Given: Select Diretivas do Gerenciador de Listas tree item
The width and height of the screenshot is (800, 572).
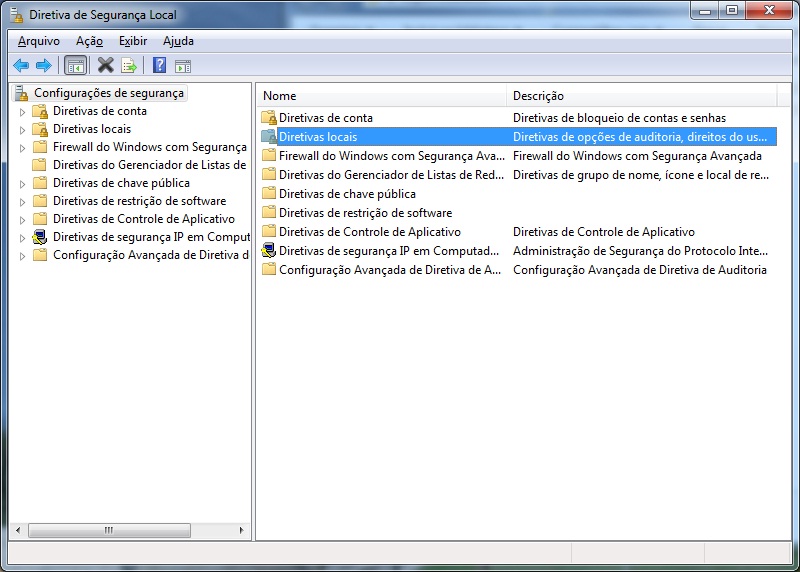Looking at the screenshot, I should tap(149, 165).
